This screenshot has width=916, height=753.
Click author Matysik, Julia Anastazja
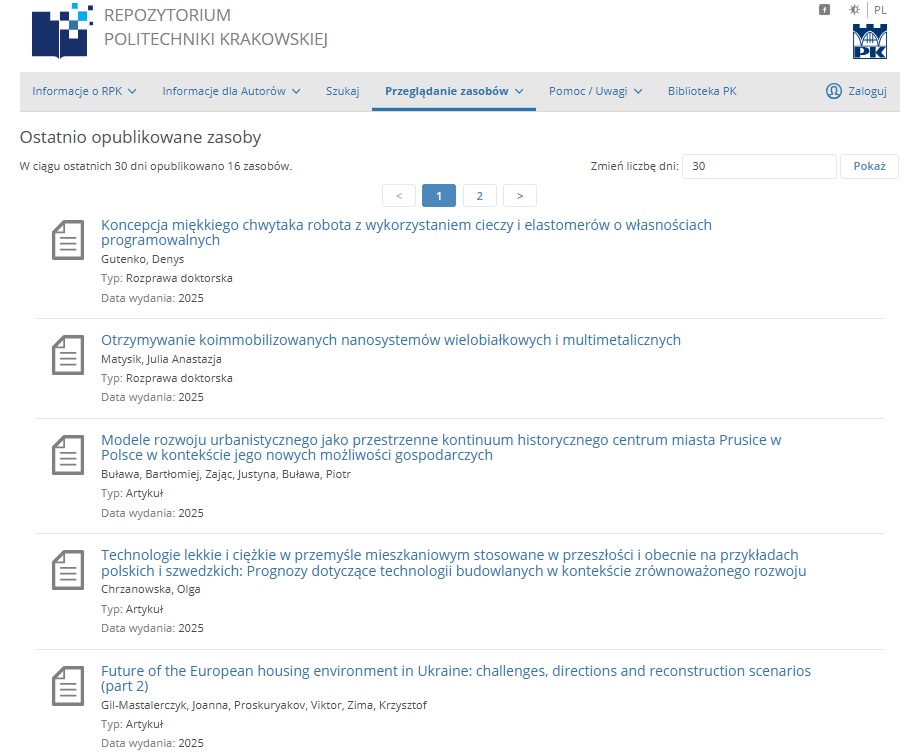(161, 359)
